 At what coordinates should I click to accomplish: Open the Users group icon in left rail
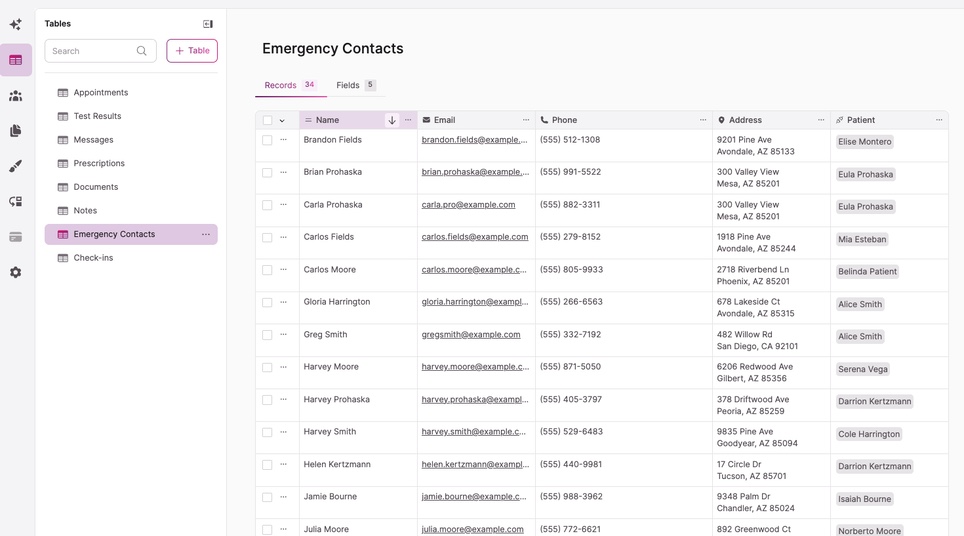(16, 96)
